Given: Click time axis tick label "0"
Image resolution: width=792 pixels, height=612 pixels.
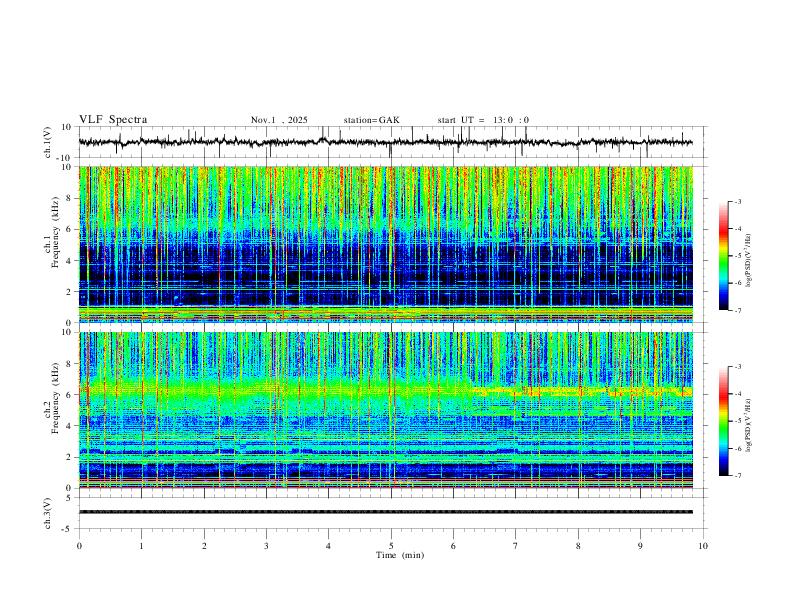Looking at the screenshot, I should pos(79,546).
